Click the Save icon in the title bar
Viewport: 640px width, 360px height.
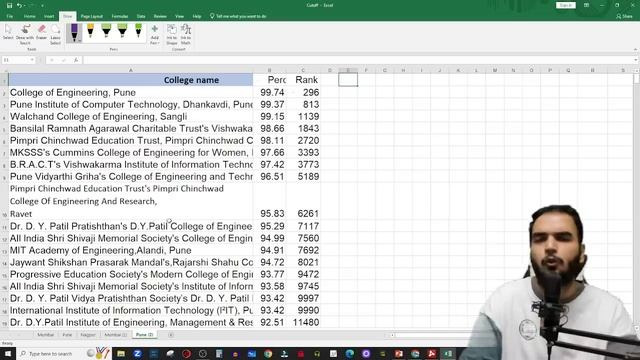click(x=9, y=5)
